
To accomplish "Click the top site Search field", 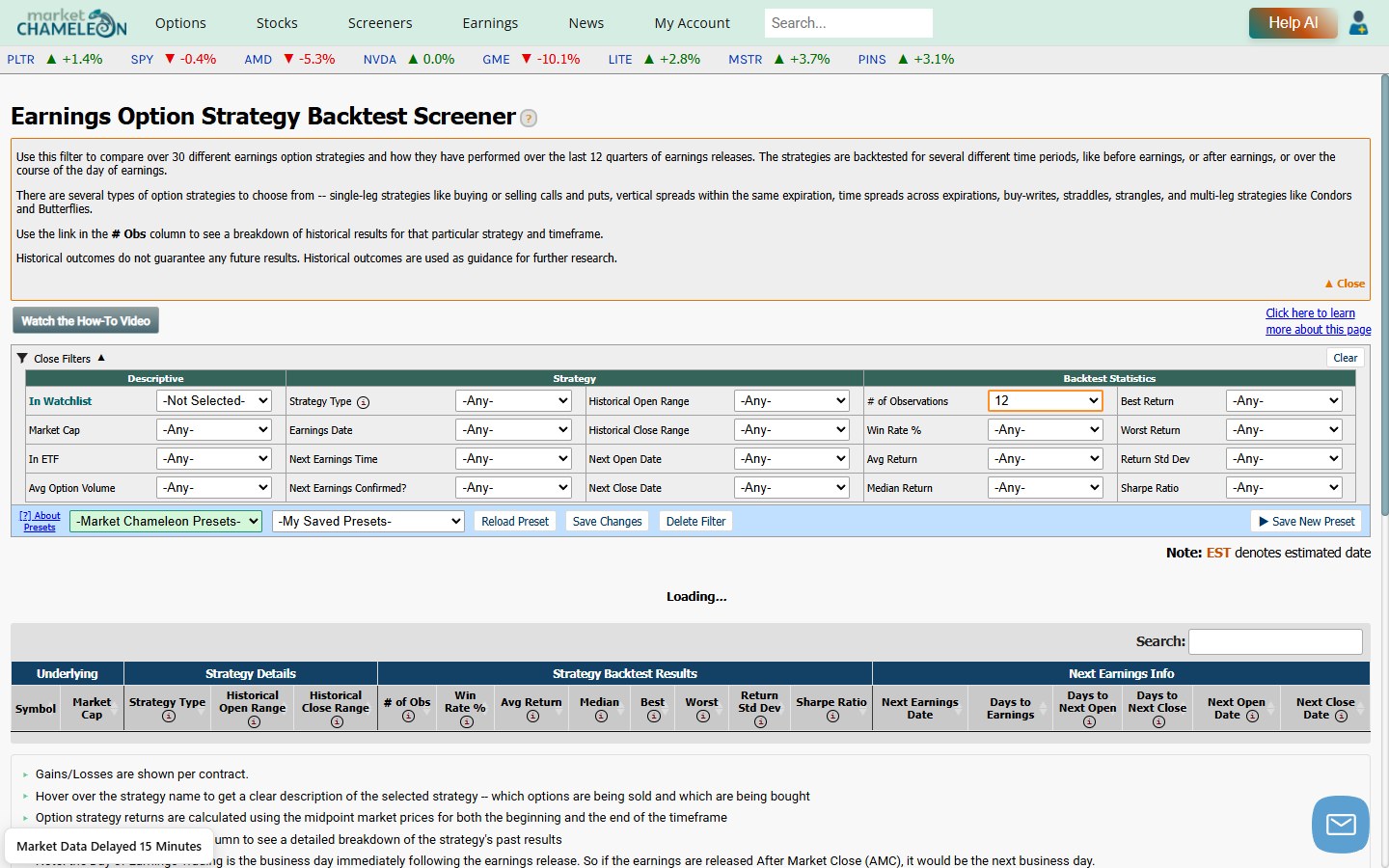I will pyautogui.click(x=849, y=23).
